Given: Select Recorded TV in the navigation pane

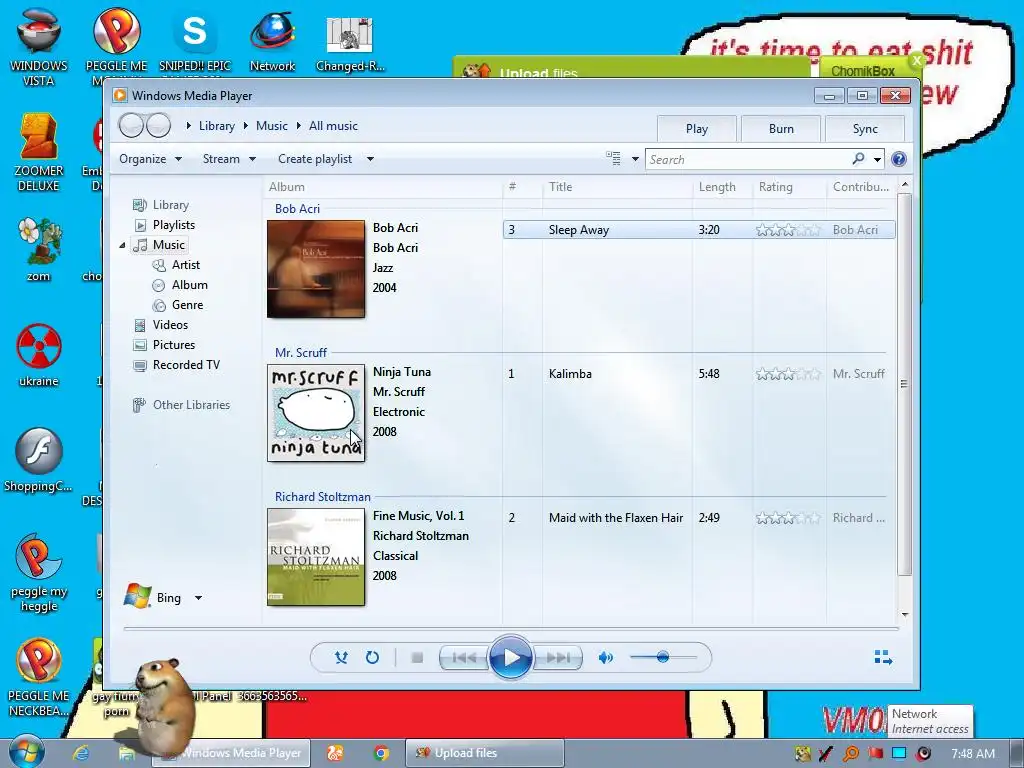Looking at the screenshot, I should pos(186,365).
